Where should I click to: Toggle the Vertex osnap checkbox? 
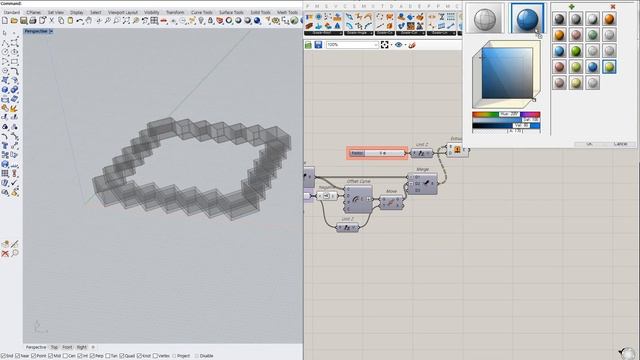(155, 356)
